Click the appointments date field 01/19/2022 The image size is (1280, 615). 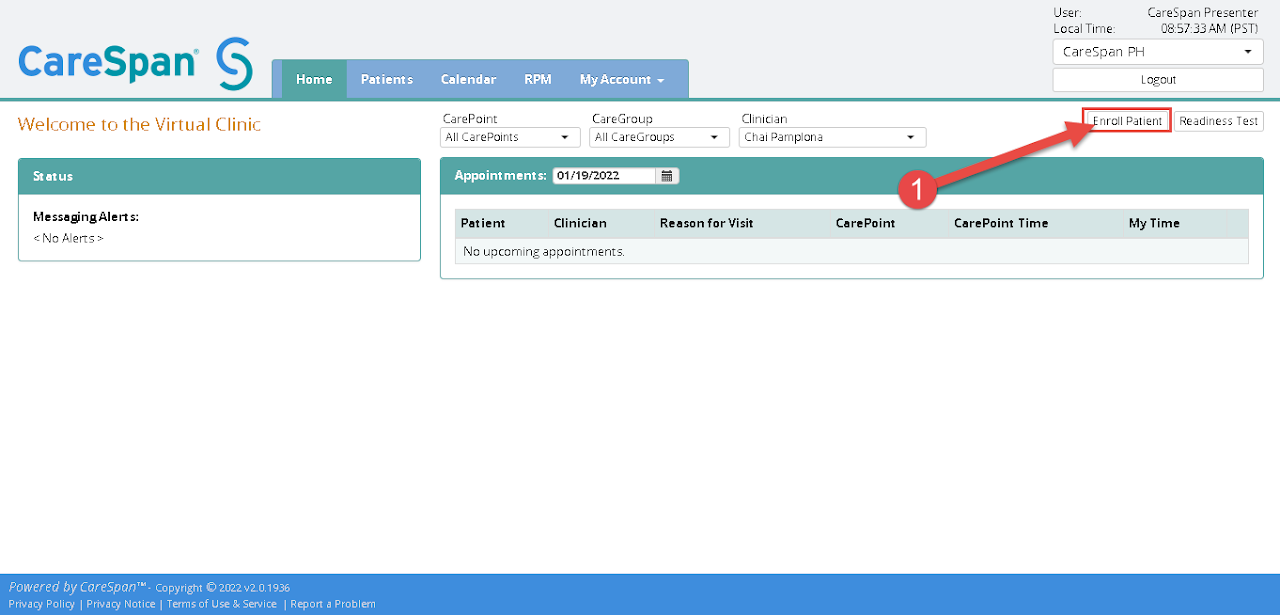pos(605,175)
